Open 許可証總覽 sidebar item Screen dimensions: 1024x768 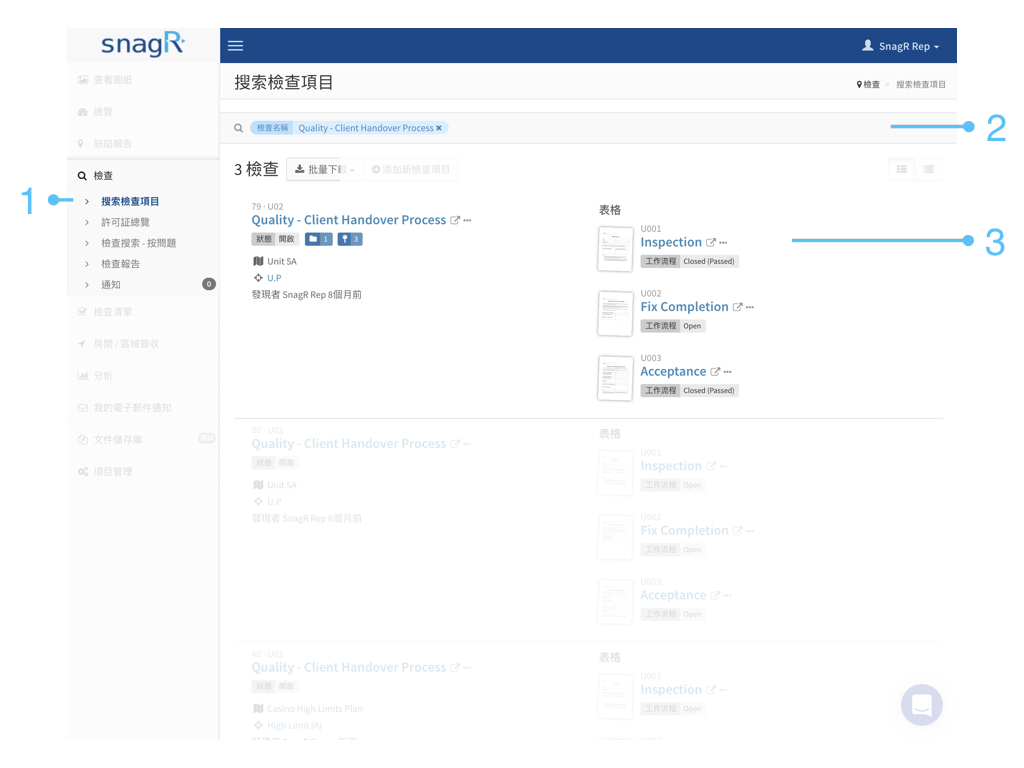[125, 222]
